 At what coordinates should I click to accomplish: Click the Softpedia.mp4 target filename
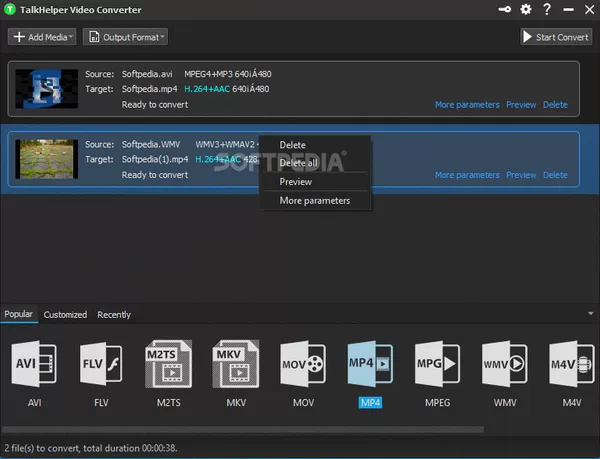[150, 89]
